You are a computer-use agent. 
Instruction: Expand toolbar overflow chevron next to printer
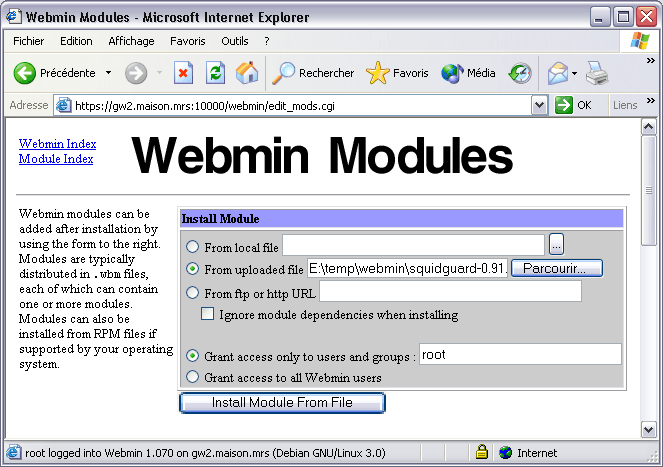pyautogui.click(x=651, y=61)
